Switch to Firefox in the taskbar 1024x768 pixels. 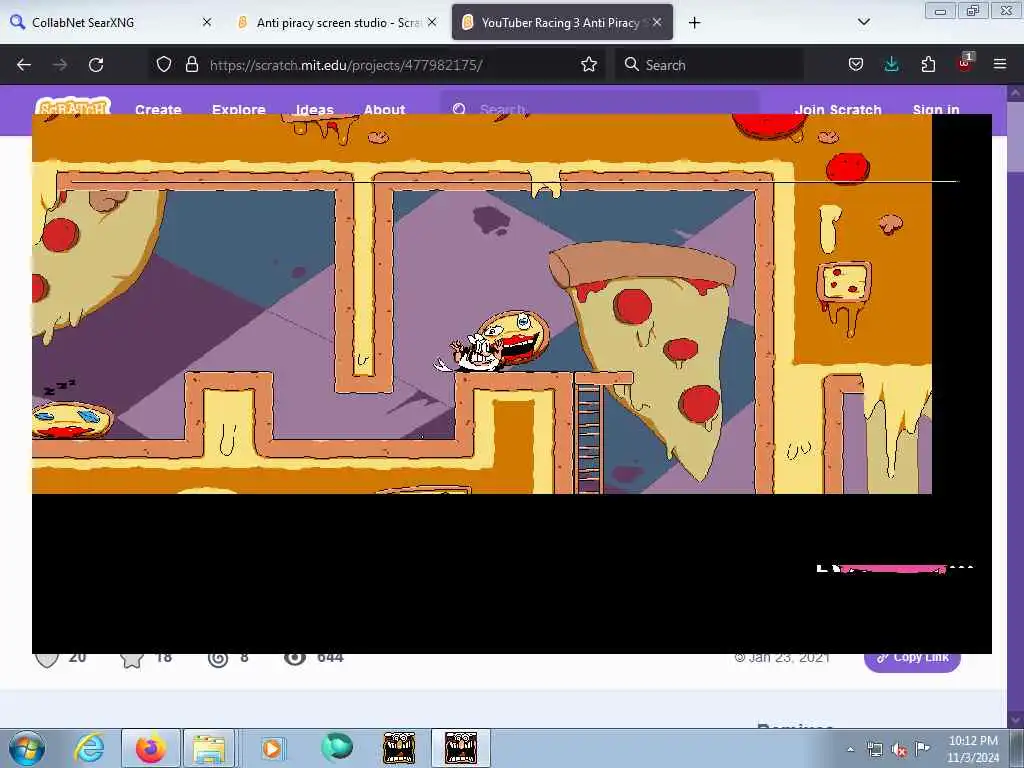[x=151, y=748]
